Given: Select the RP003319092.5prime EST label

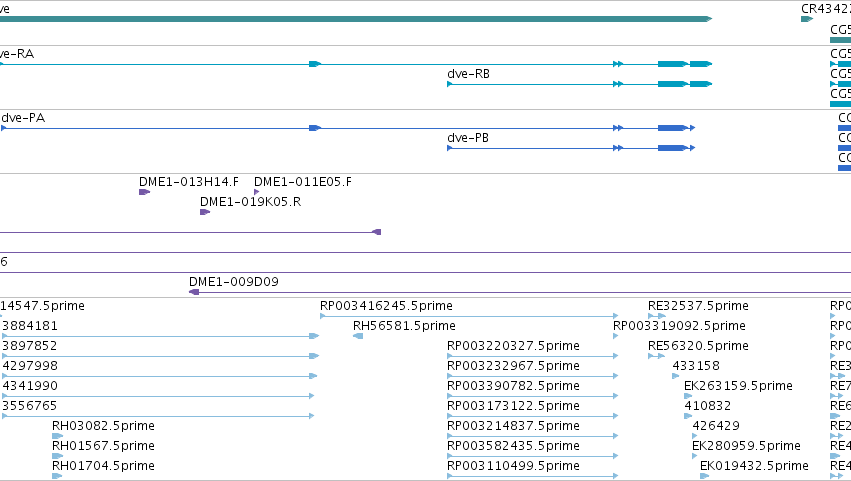Looking at the screenshot, I should [679, 326].
